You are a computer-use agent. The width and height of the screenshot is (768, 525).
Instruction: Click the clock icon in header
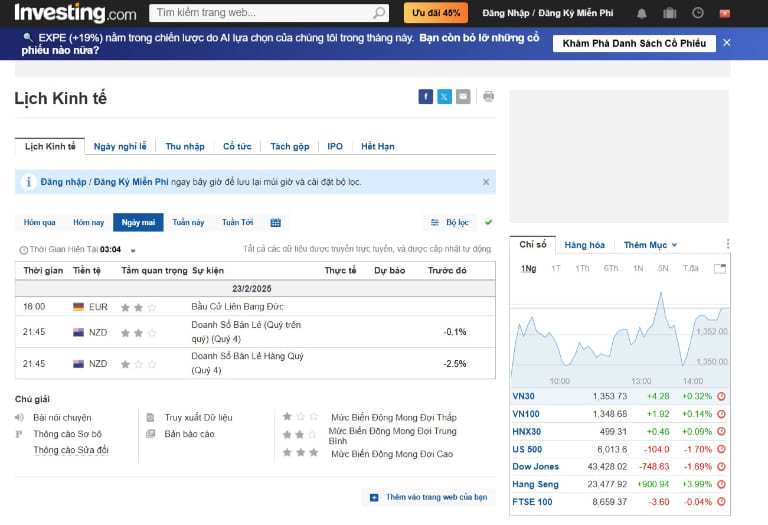(x=697, y=14)
